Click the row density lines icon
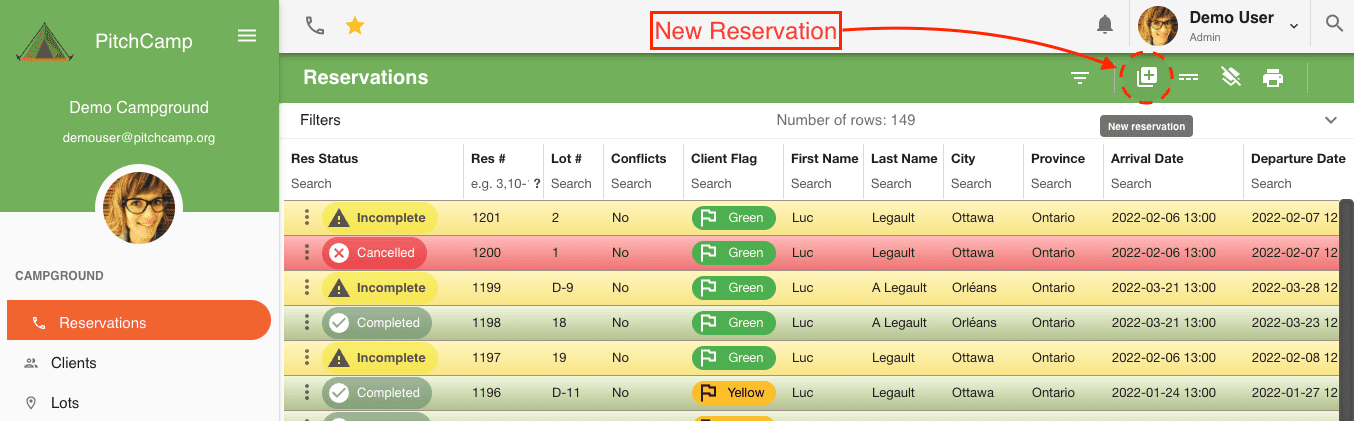 (1188, 78)
